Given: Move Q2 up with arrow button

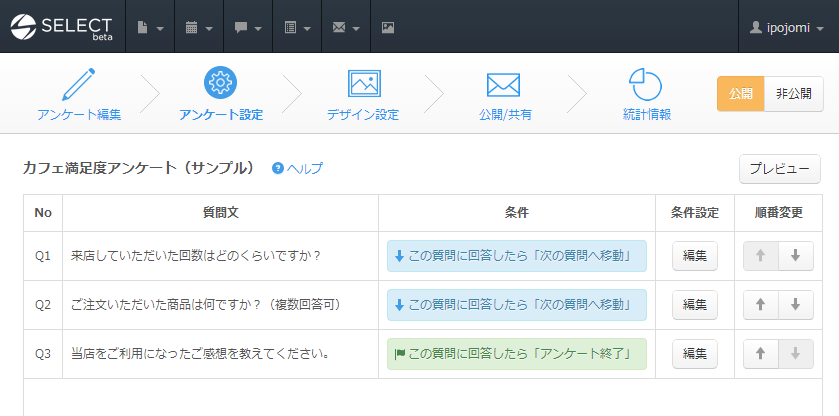Looking at the screenshot, I should pyautogui.click(x=760, y=305).
